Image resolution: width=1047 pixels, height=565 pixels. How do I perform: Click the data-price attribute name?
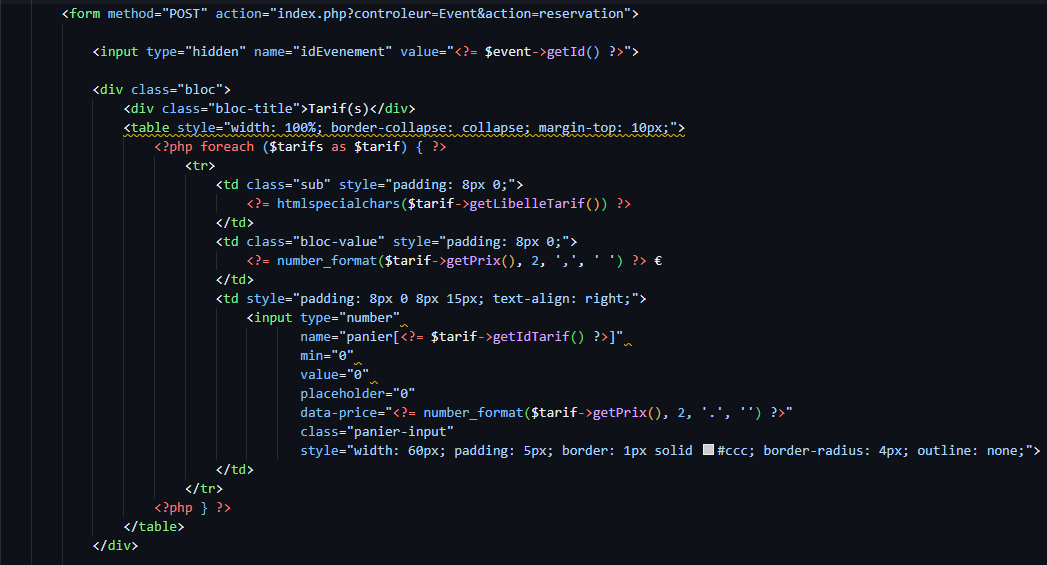pos(339,412)
